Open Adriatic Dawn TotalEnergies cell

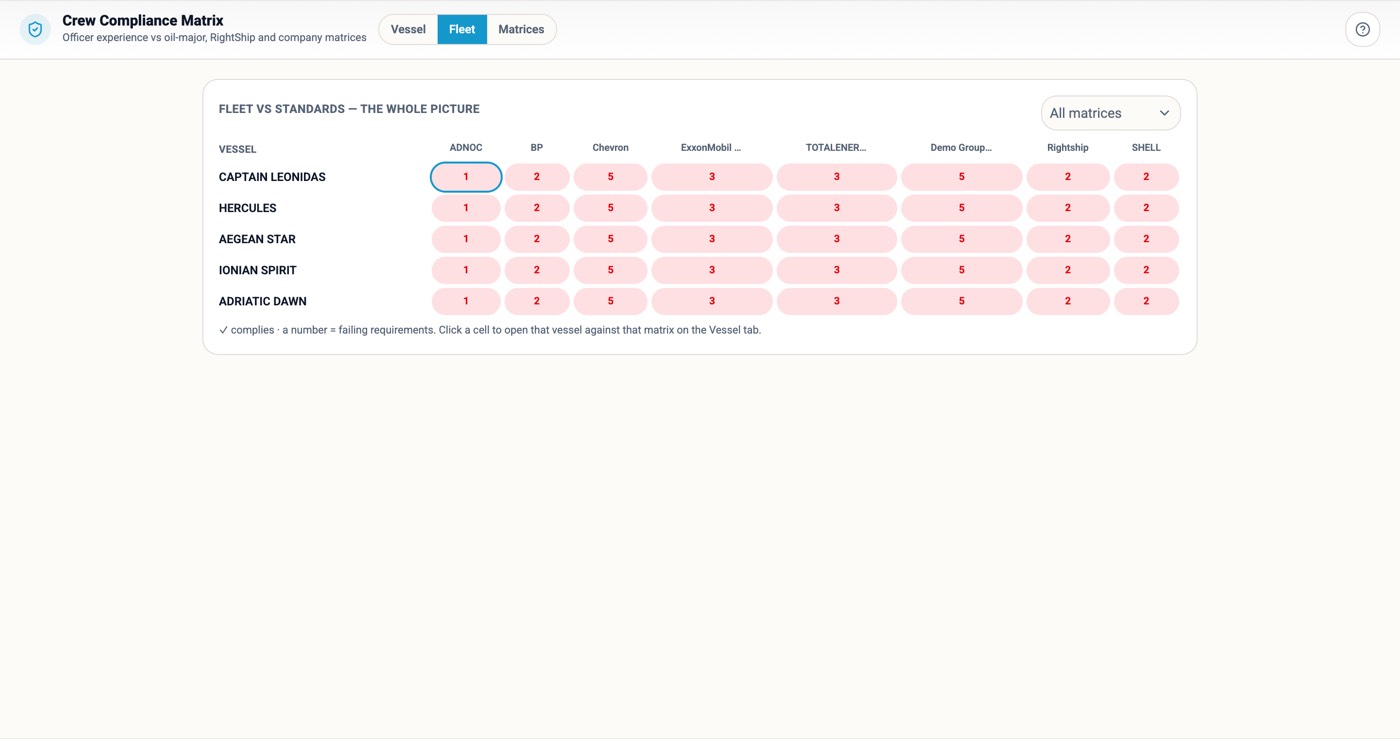click(x=837, y=301)
